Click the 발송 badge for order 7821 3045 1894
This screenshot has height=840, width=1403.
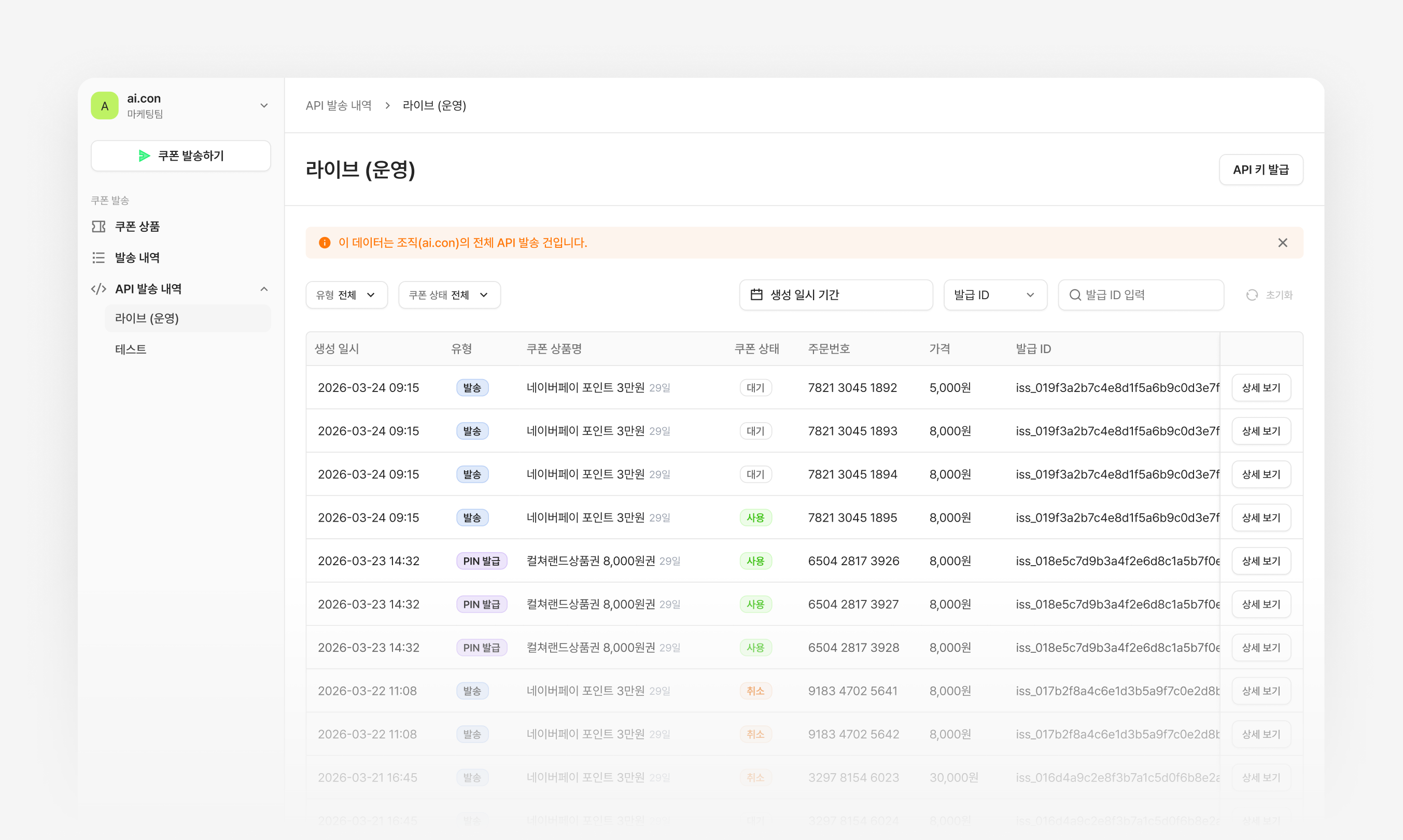[x=472, y=474]
